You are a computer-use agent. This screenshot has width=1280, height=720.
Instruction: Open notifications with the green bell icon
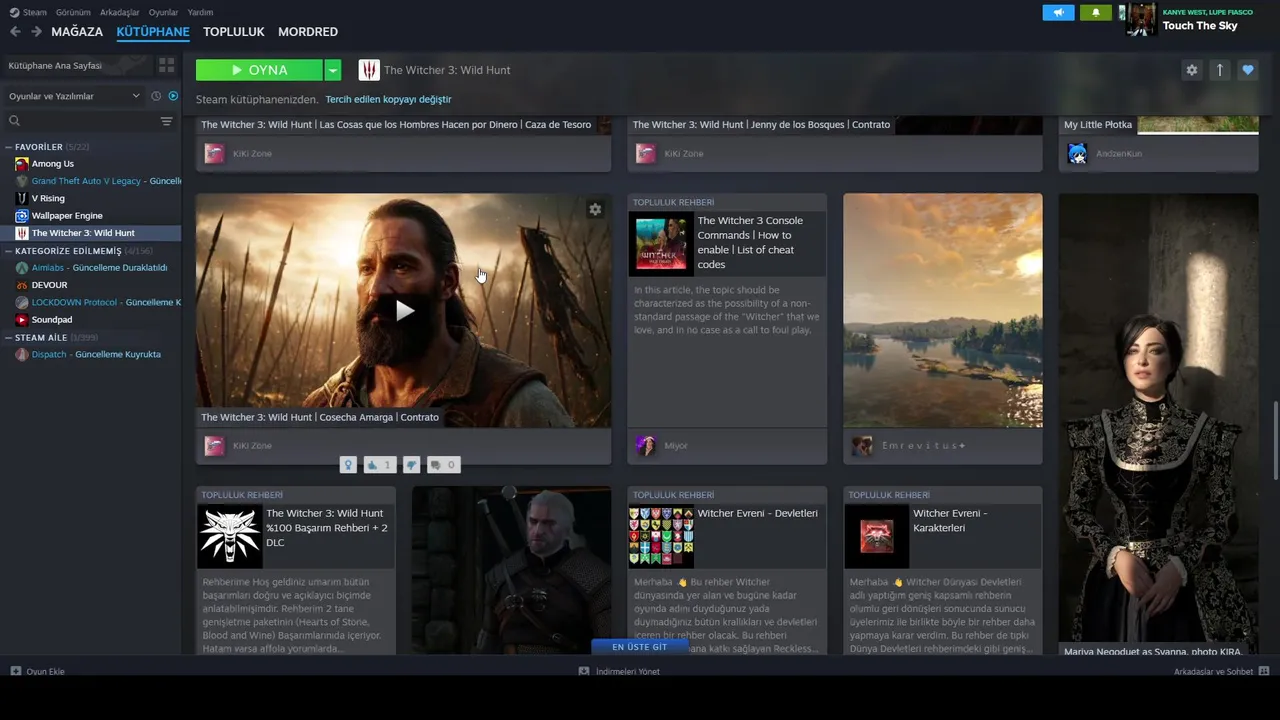tap(1096, 13)
